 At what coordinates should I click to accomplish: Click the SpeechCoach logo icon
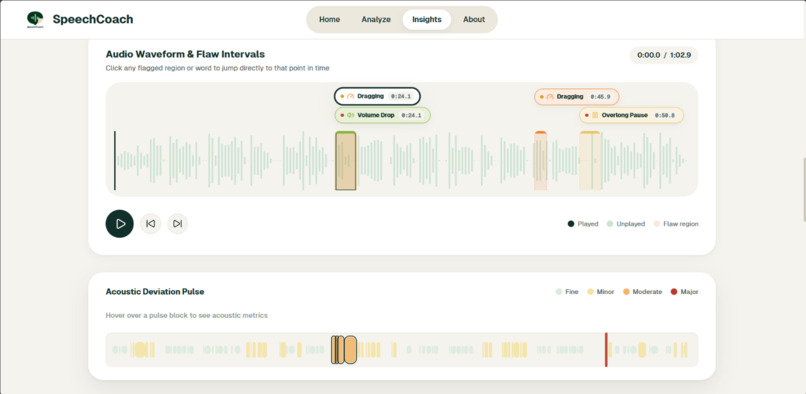tap(35, 19)
